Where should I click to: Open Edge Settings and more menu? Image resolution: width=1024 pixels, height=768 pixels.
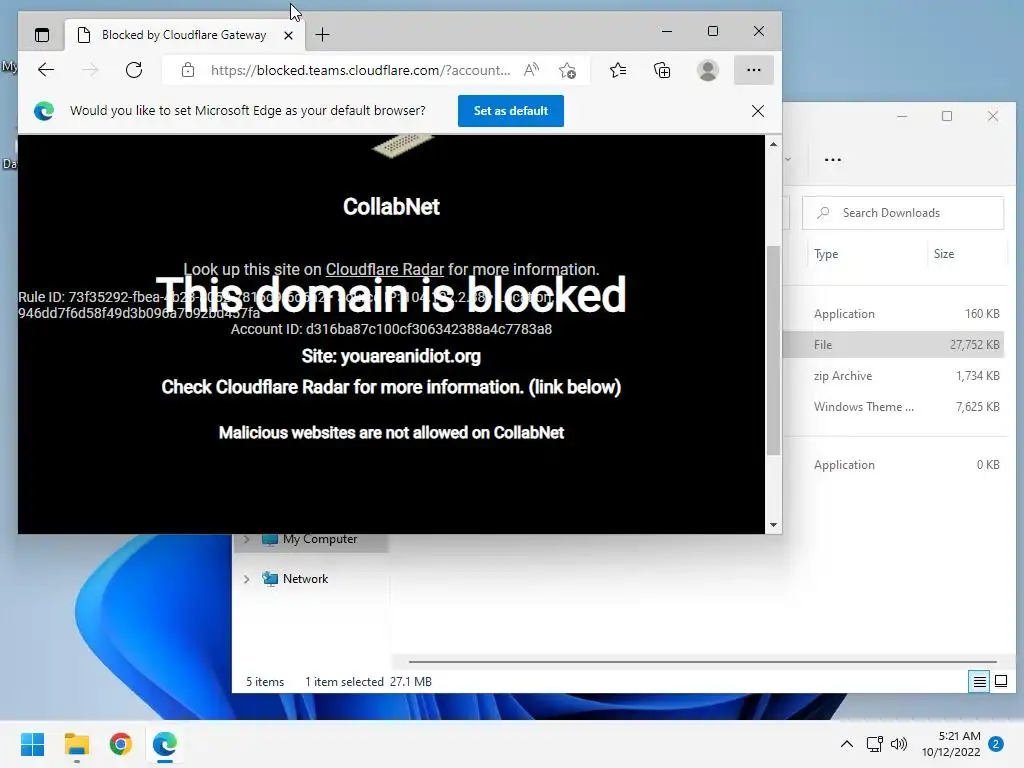[754, 70]
